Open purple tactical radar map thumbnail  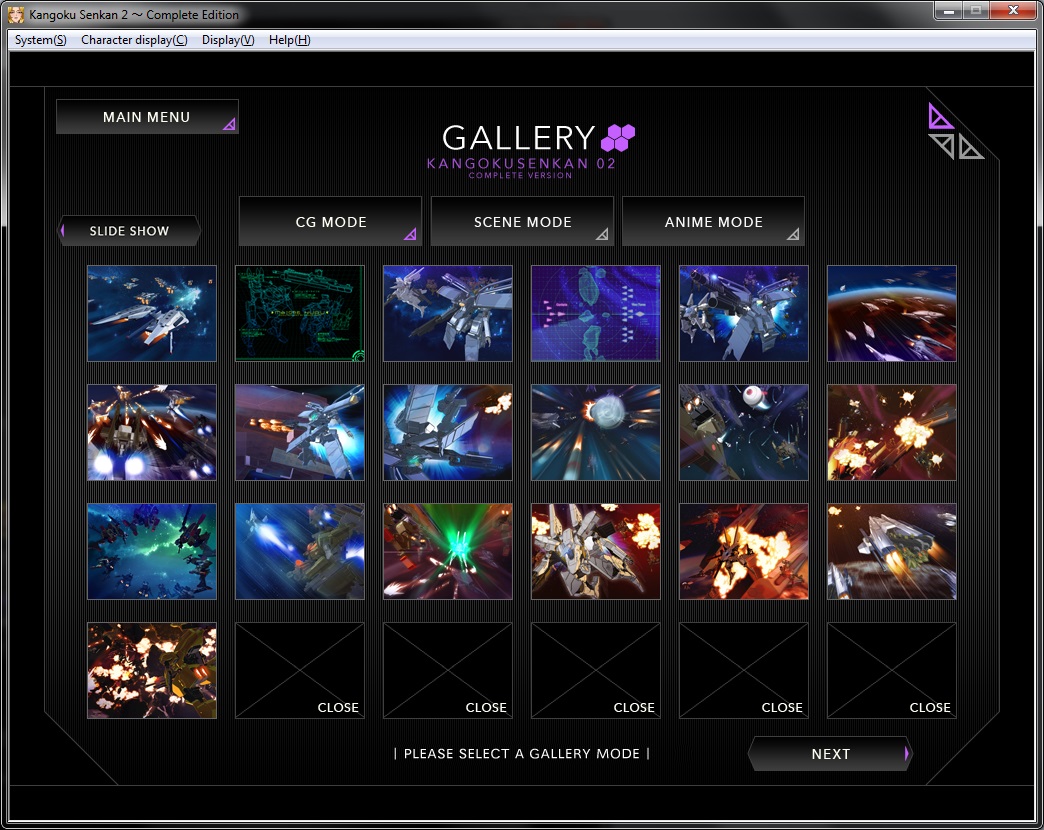pyautogui.click(x=596, y=313)
